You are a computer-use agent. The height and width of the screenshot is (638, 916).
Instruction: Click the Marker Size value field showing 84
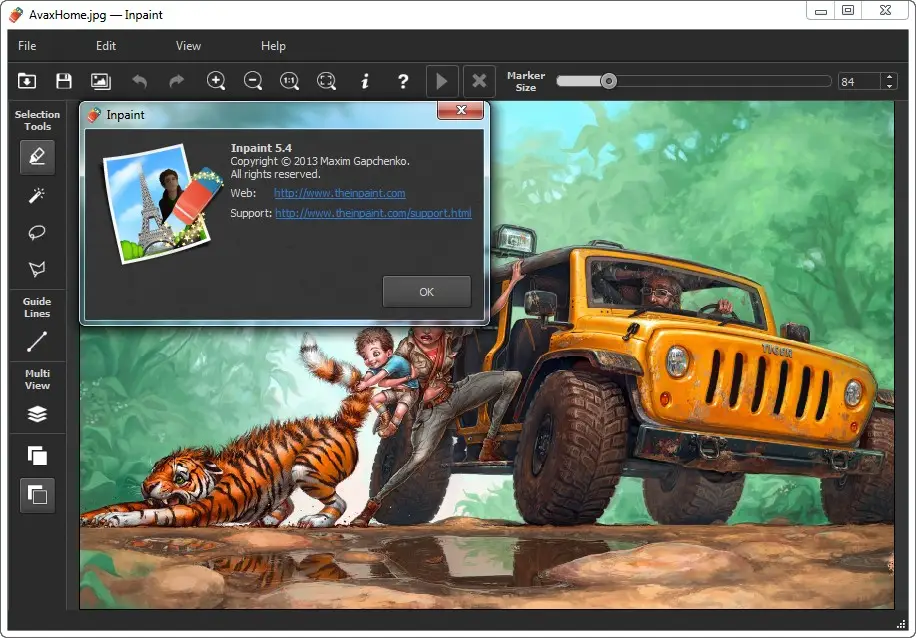tap(859, 81)
